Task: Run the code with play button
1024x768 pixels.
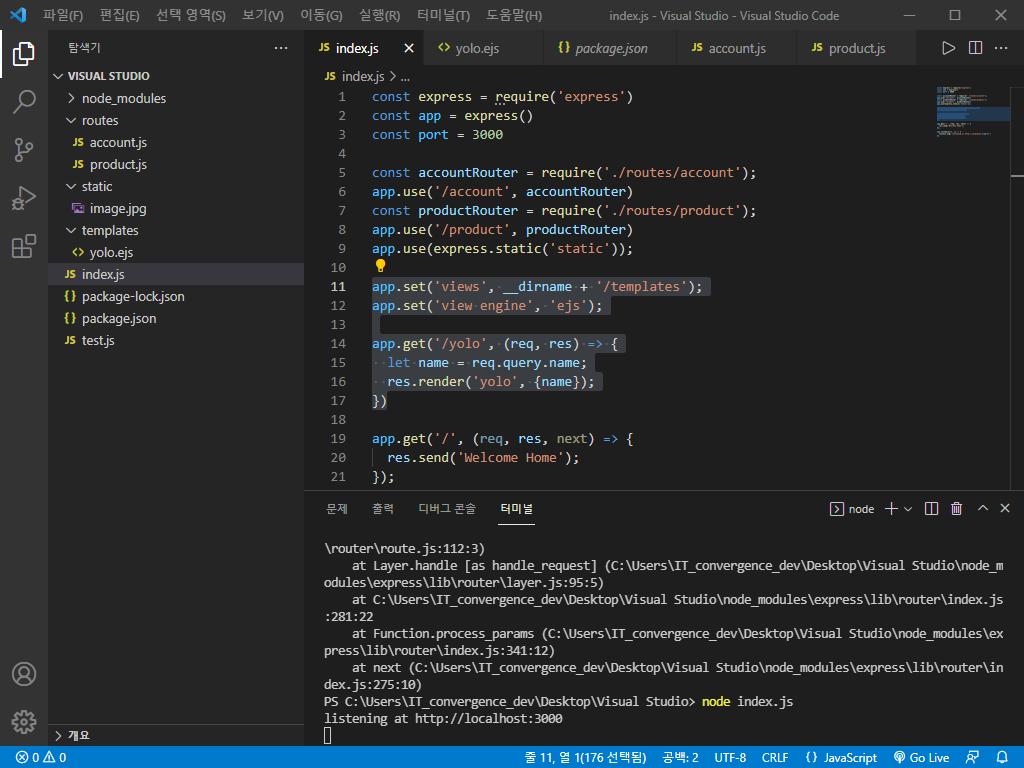Action: click(x=948, y=48)
